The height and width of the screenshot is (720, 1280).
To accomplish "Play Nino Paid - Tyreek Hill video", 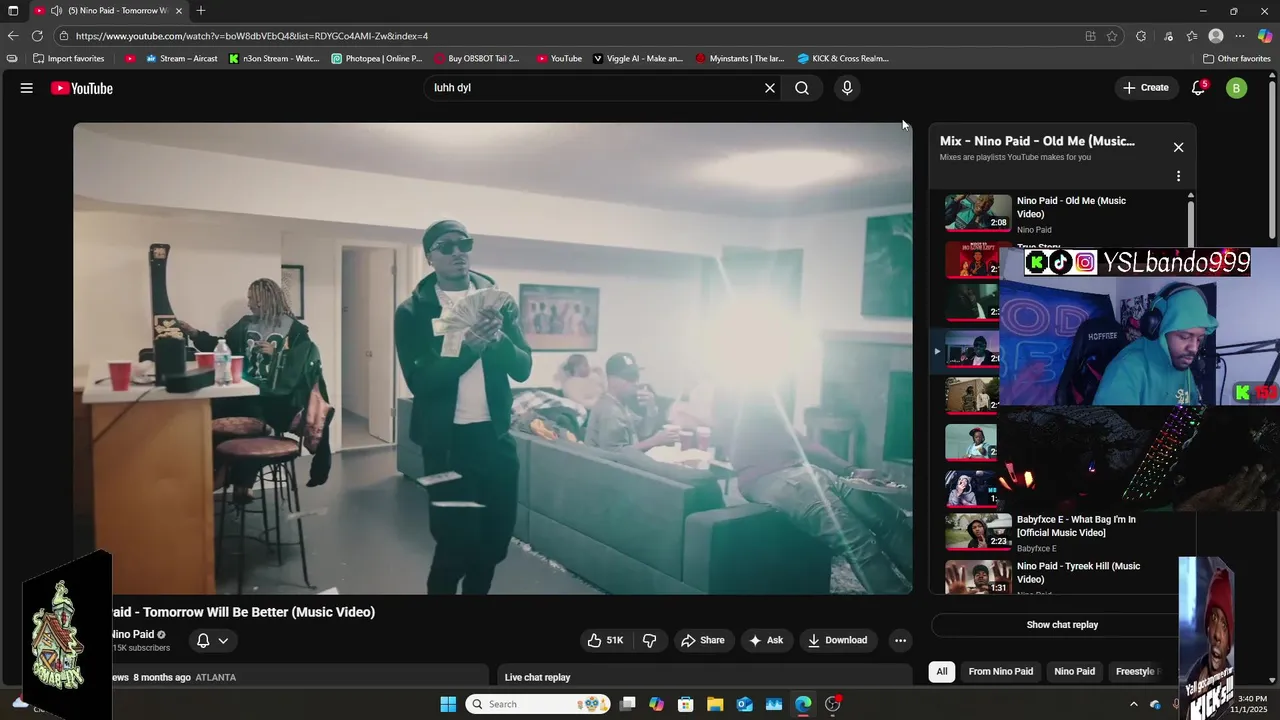I will pos(1060,577).
